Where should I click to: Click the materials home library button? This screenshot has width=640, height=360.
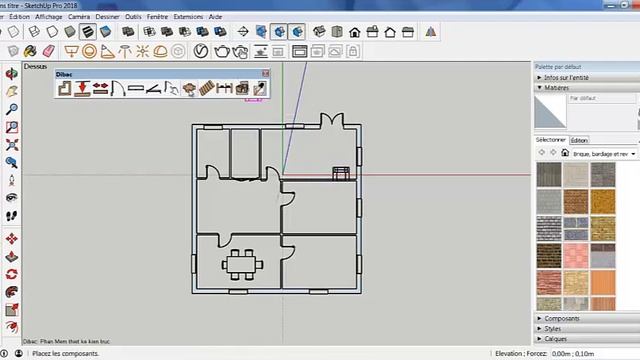pos(565,153)
